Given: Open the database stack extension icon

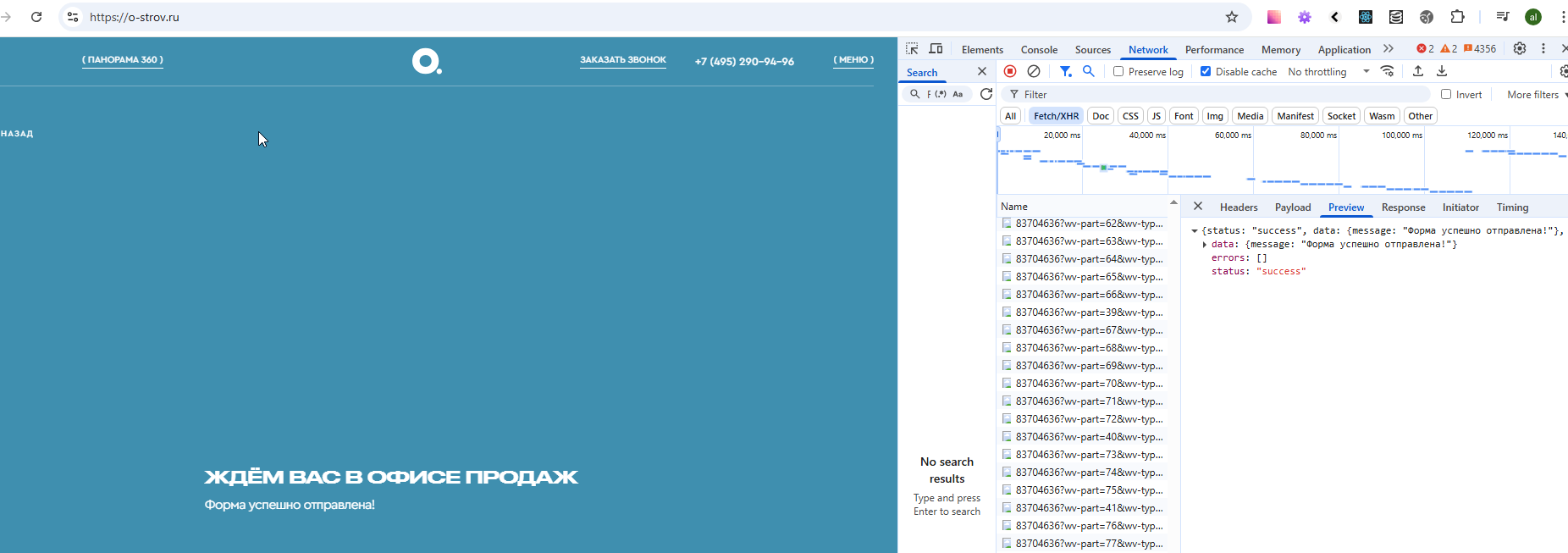Looking at the screenshot, I should click(x=1396, y=17).
